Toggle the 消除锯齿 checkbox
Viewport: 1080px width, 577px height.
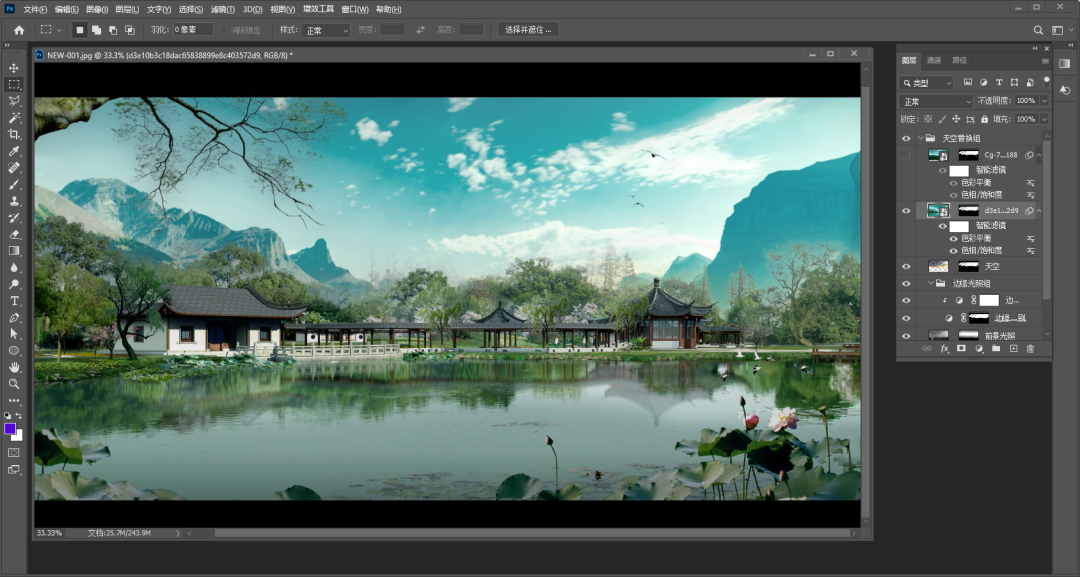pyautogui.click(x=223, y=30)
